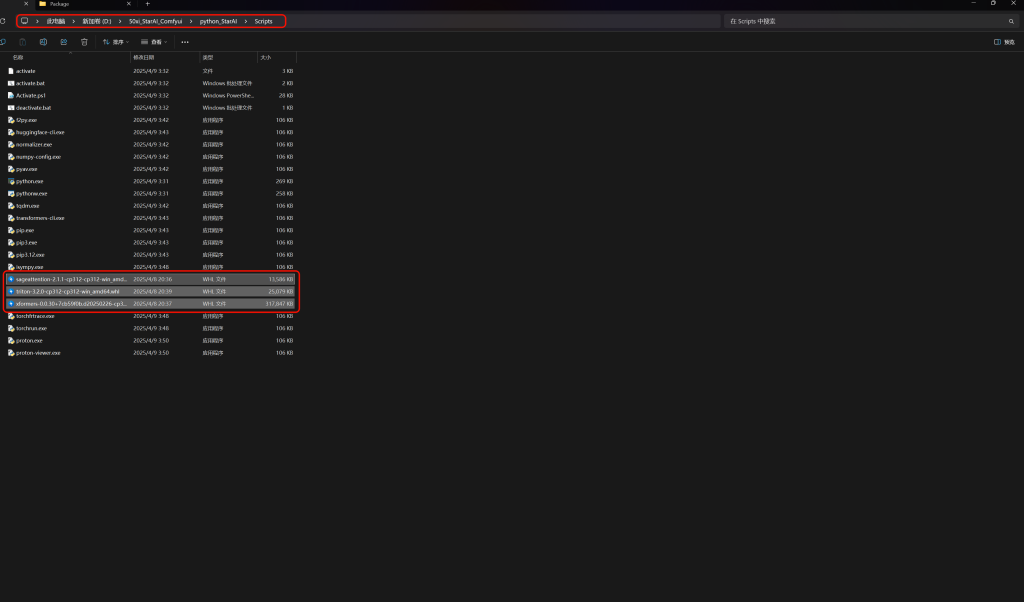Image resolution: width=1024 pixels, height=602 pixels.
Task: Open the Sort (排序) dropdown
Action: (x=116, y=42)
